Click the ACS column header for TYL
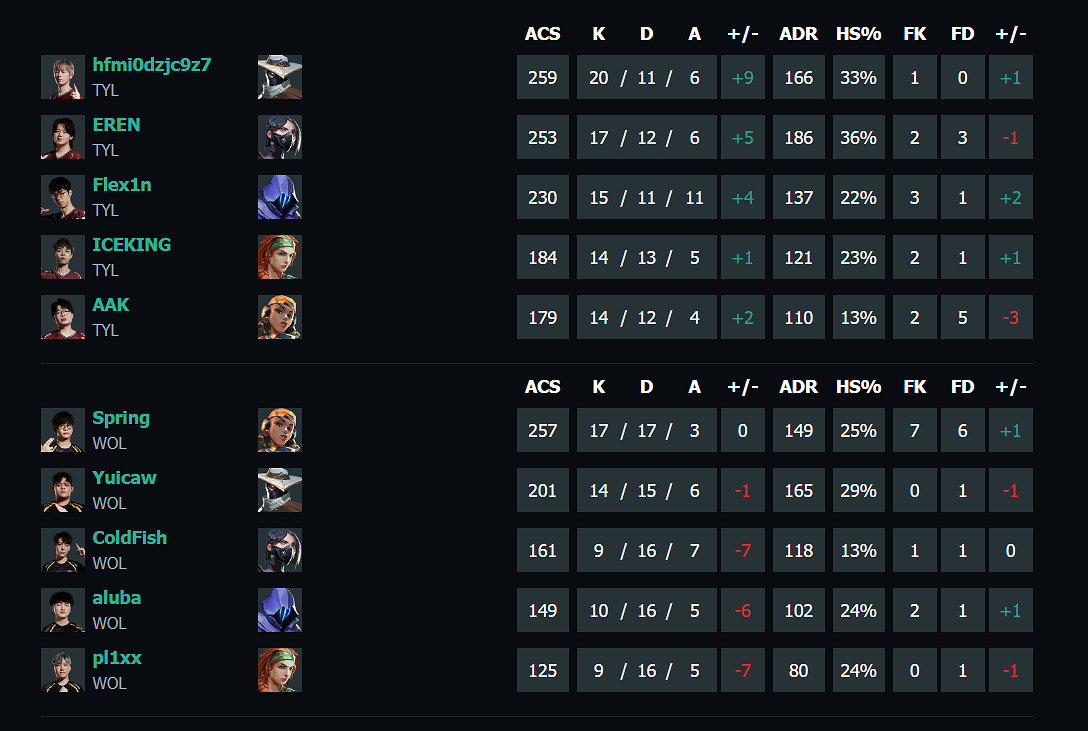1088x731 pixels. (542, 34)
